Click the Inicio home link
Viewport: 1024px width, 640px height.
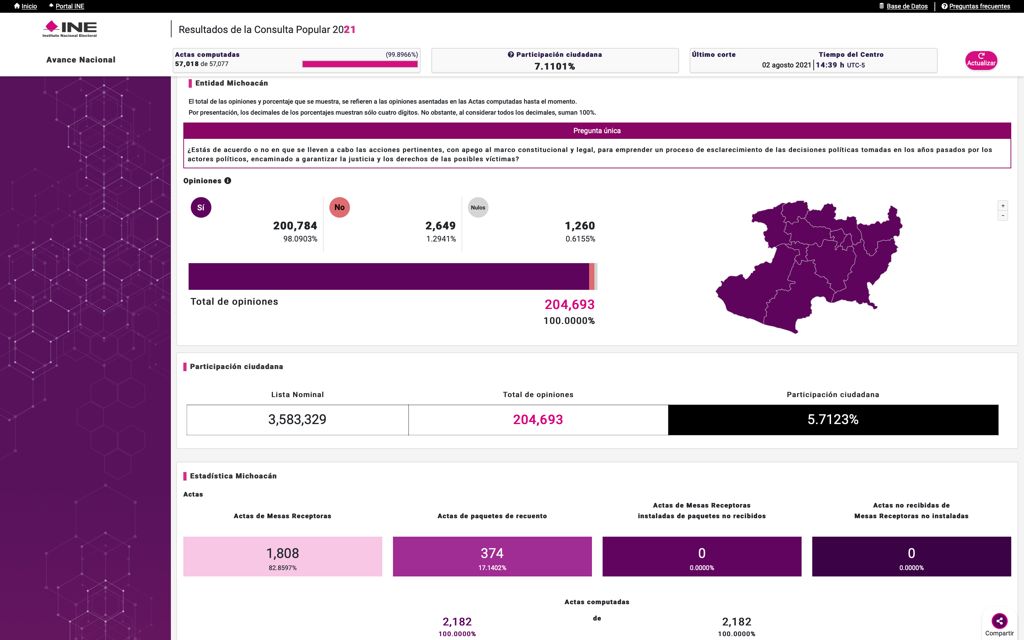(x=25, y=6)
